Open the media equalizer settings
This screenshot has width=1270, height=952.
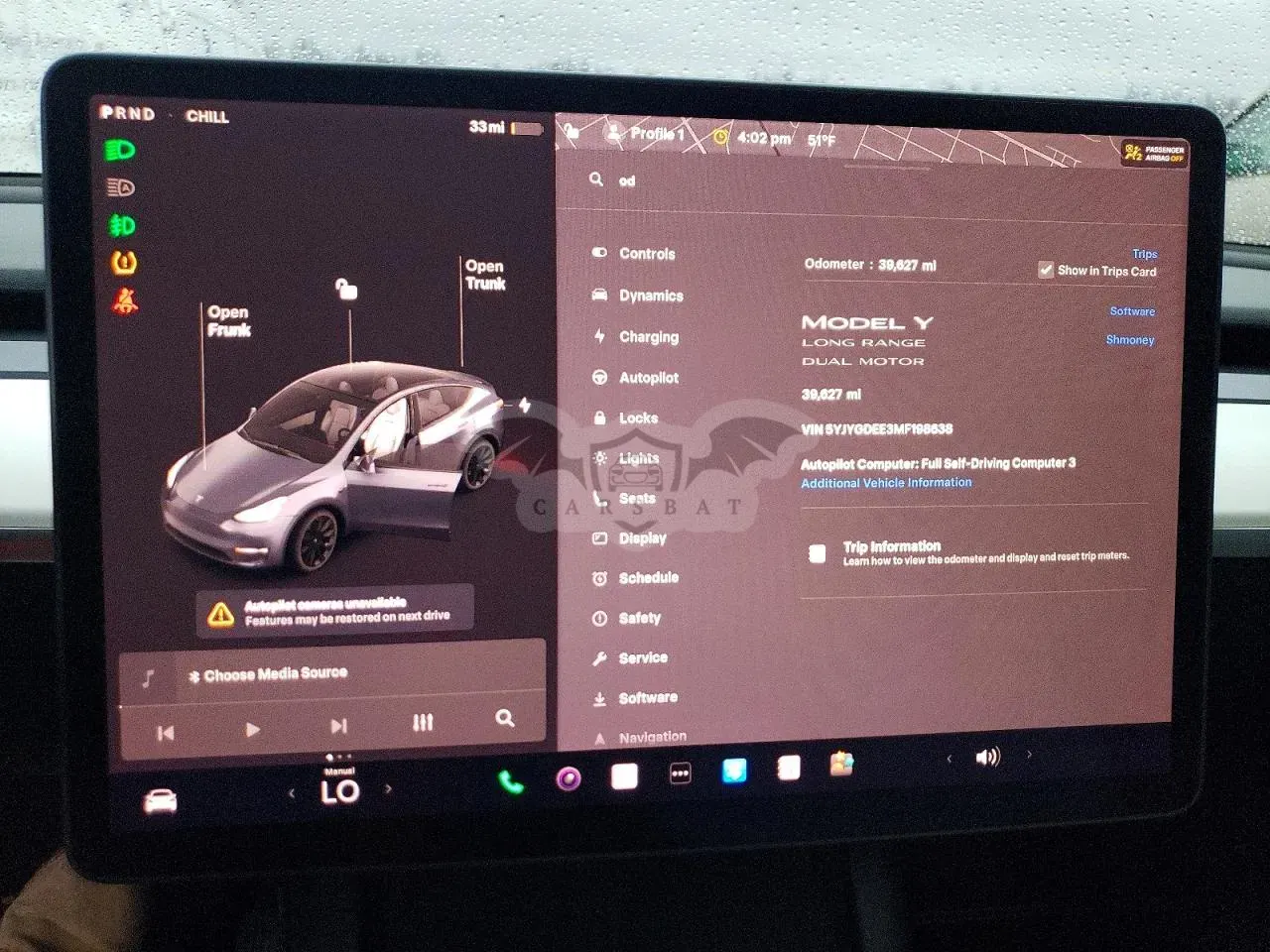tap(423, 722)
